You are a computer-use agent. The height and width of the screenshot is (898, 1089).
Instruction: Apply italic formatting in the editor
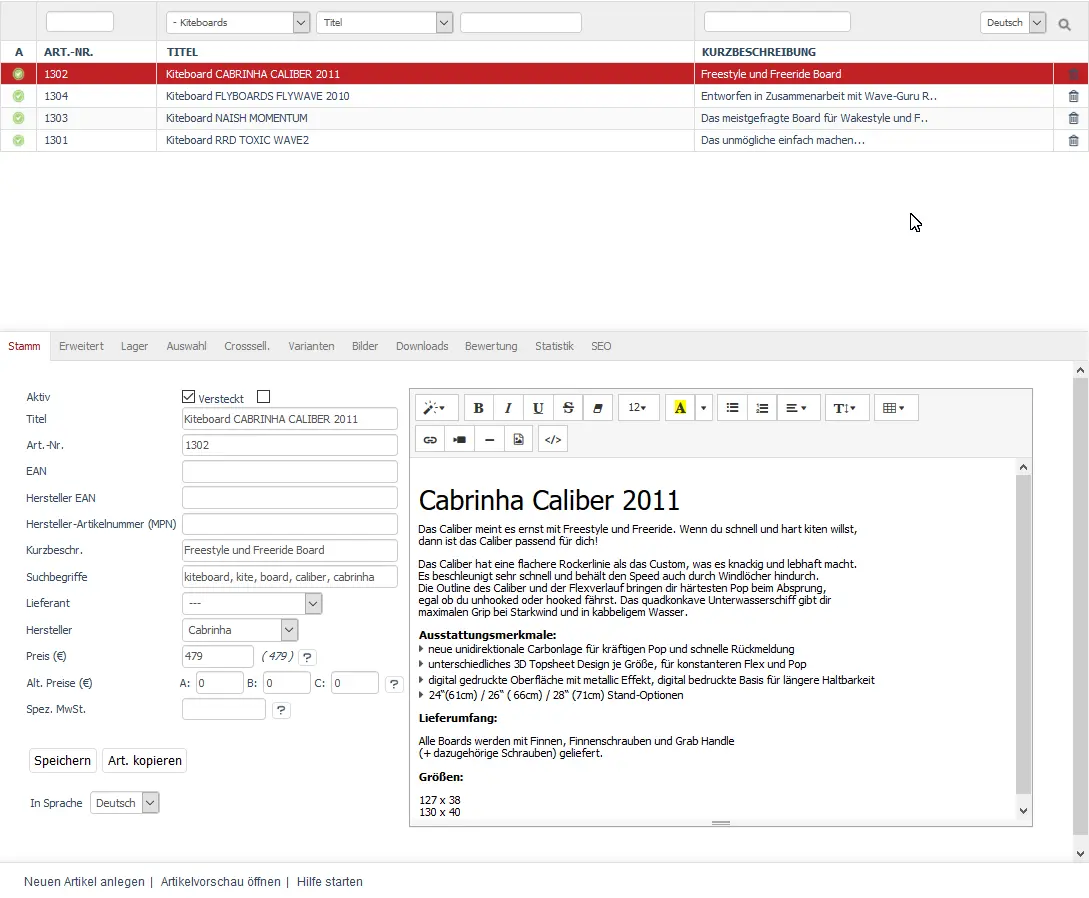[508, 407]
